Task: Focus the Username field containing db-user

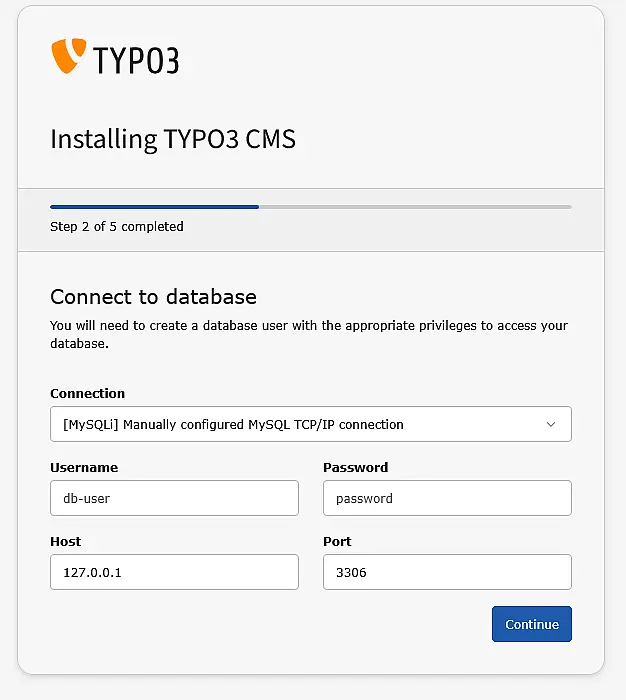Action: (174, 498)
